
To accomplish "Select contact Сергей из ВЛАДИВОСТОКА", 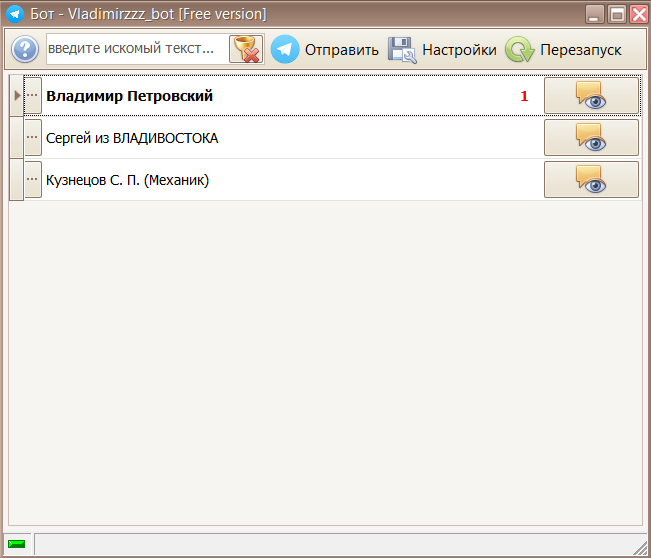I will [x=132, y=138].
